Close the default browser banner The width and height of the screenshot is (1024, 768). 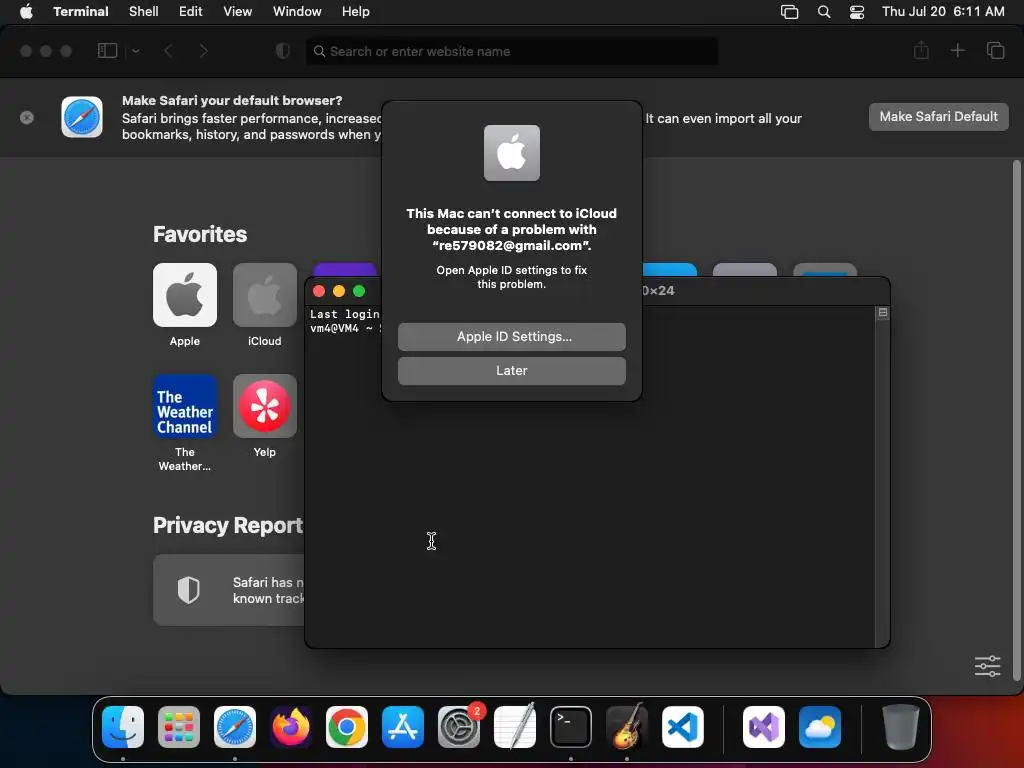point(27,118)
